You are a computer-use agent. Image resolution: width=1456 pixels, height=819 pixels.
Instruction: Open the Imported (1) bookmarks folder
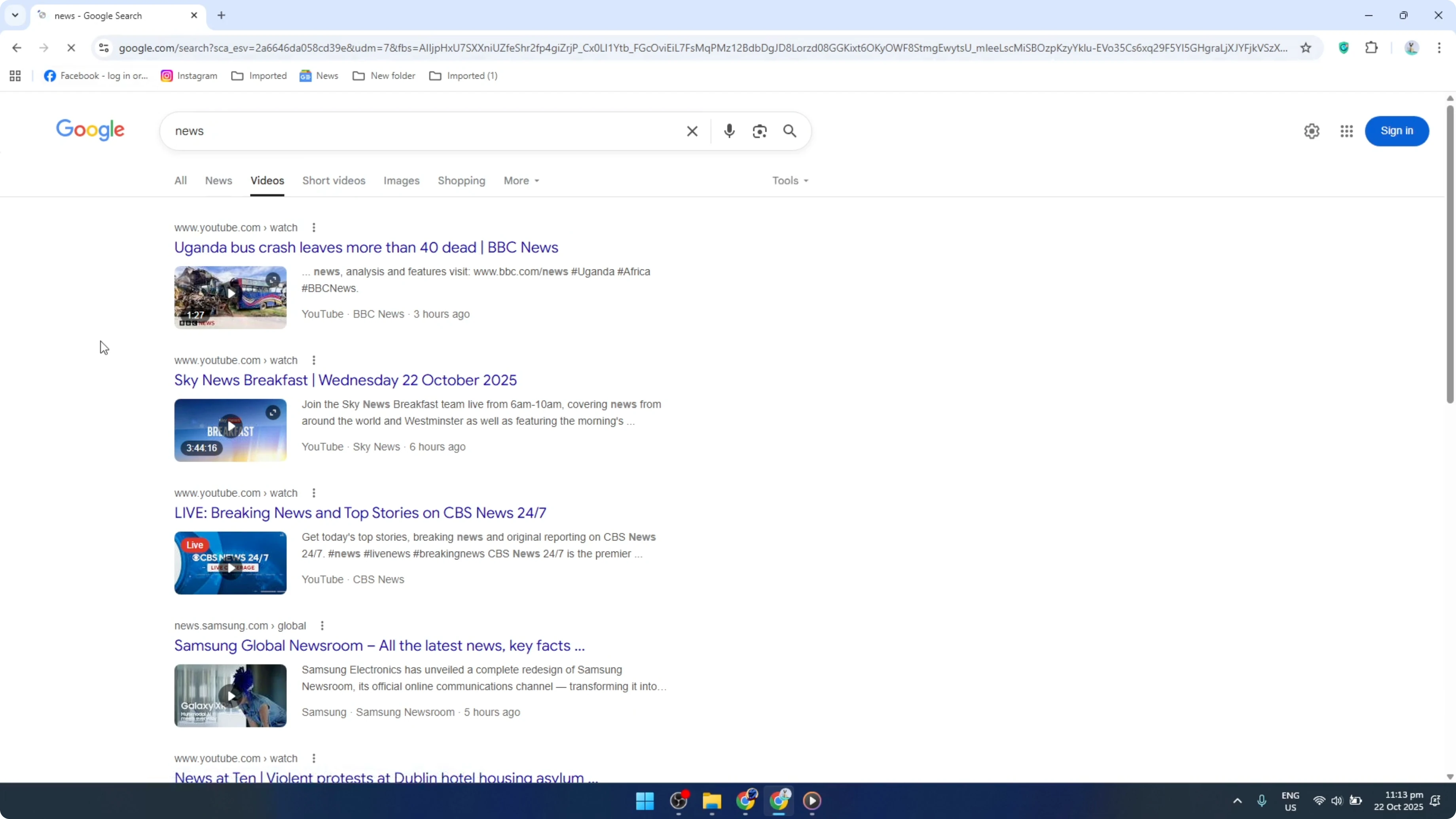point(463,76)
